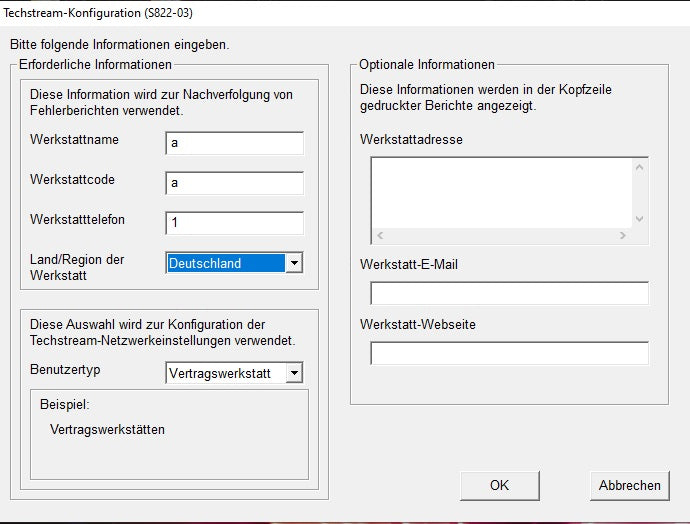The width and height of the screenshot is (690, 524).
Task: Click the Vertragswerkstätten example text
Action: (107, 429)
